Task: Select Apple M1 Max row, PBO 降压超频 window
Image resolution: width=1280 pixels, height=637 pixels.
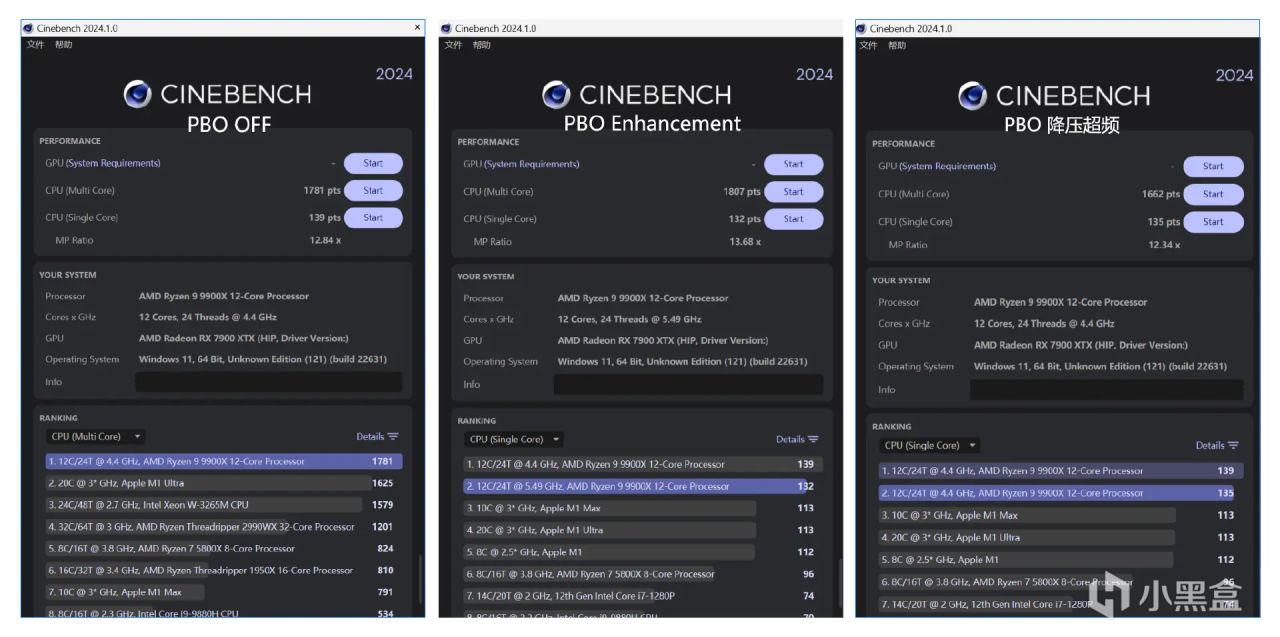Action: tap(1060, 515)
